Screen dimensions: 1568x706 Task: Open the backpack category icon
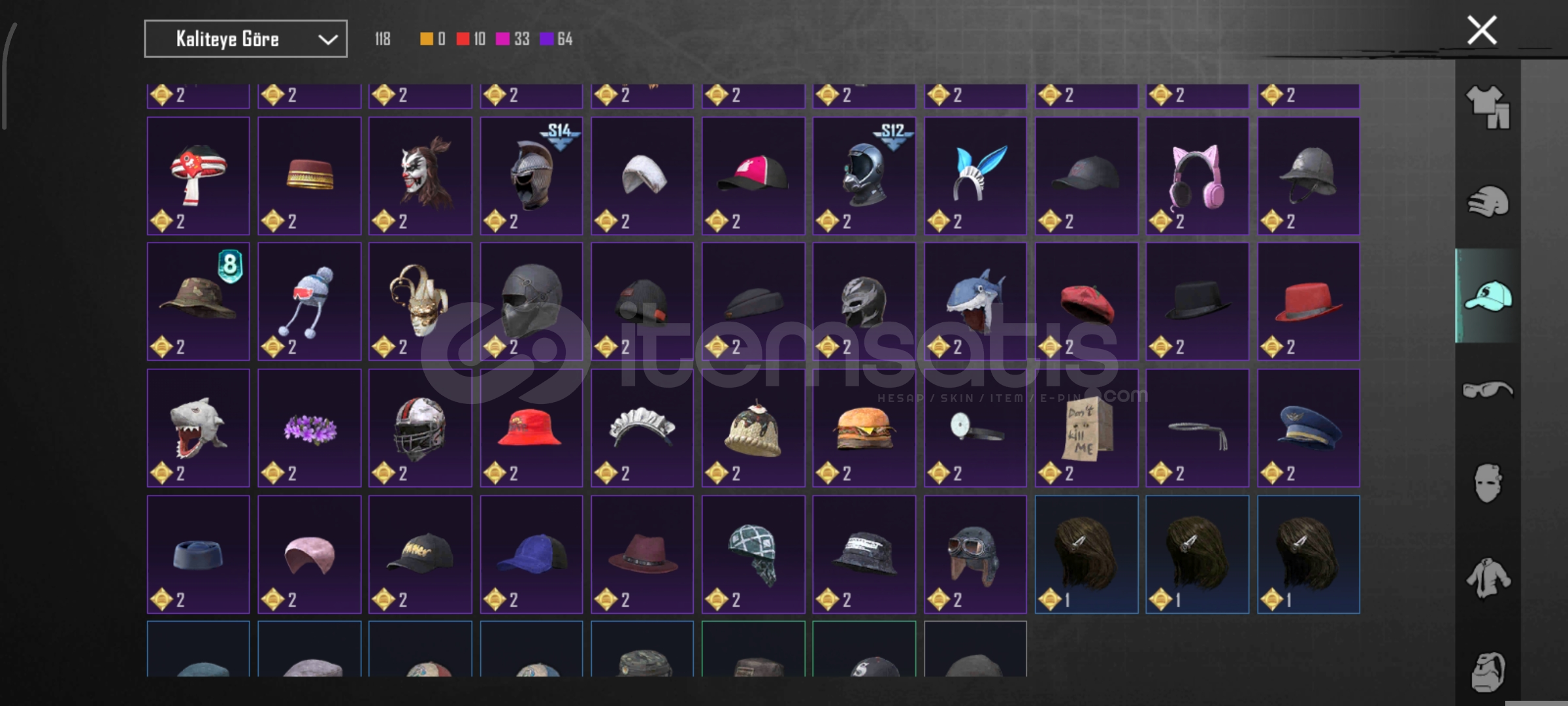pyautogui.click(x=1488, y=671)
